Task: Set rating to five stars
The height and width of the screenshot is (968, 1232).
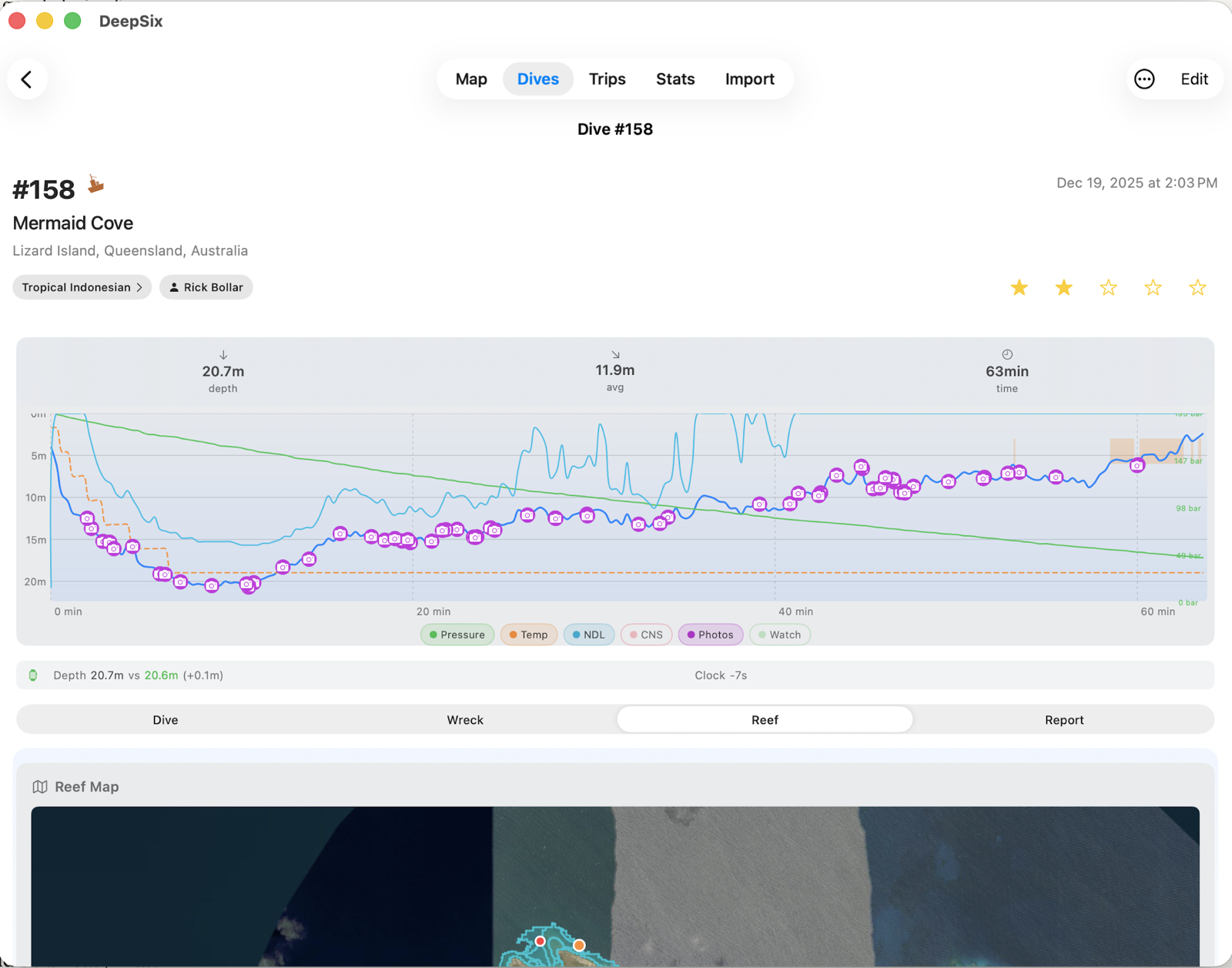Action: pyautogui.click(x=1198, y=288)
